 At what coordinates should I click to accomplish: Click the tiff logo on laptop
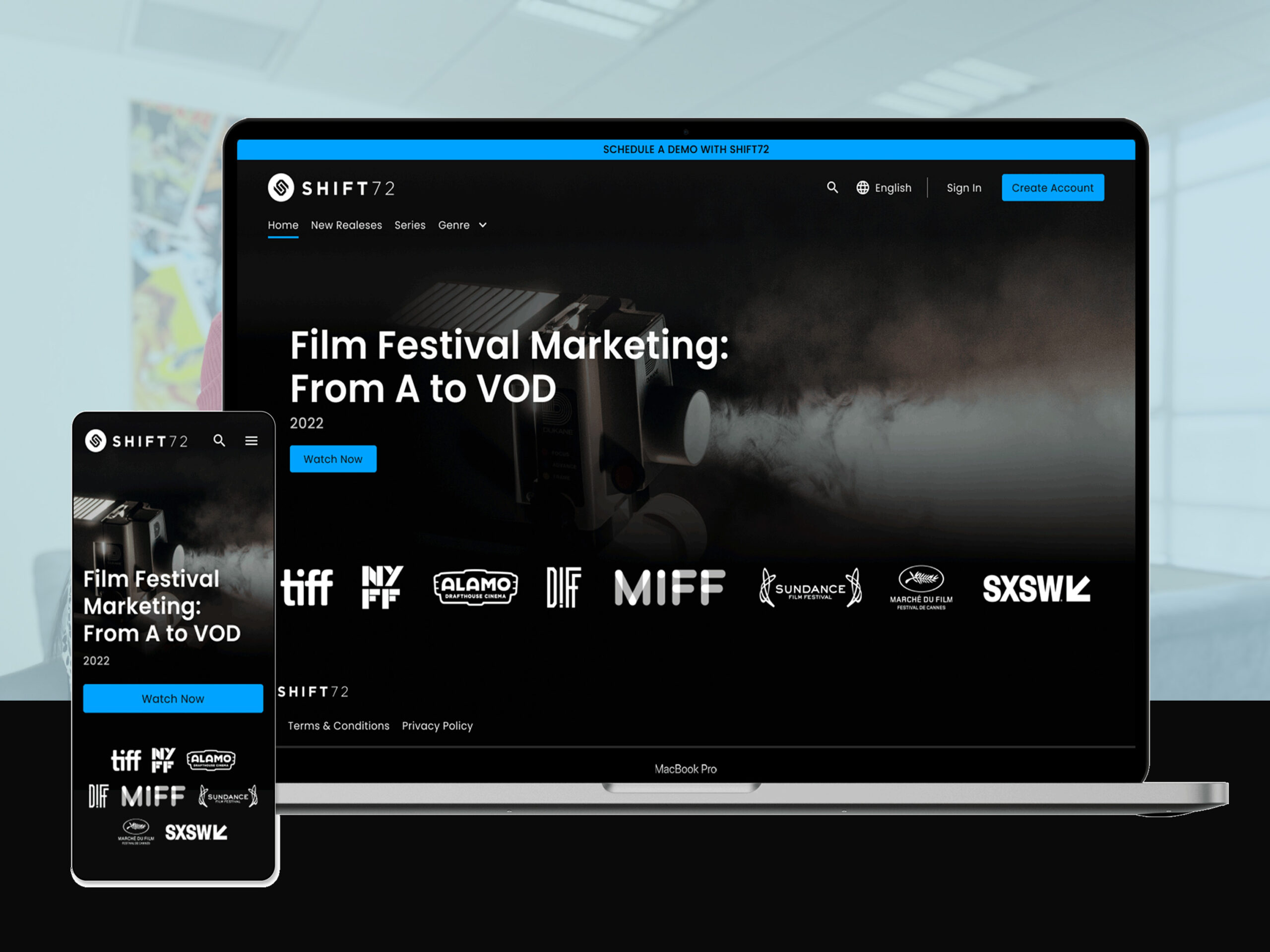pyautogui.click(x=307, y=588)
